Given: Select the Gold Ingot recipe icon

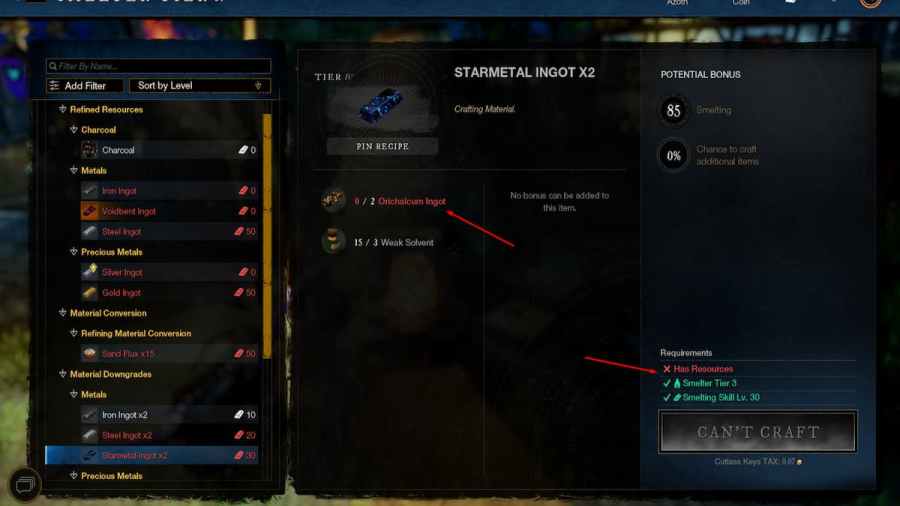Looking at the screenshot, I should pos(89,293).
